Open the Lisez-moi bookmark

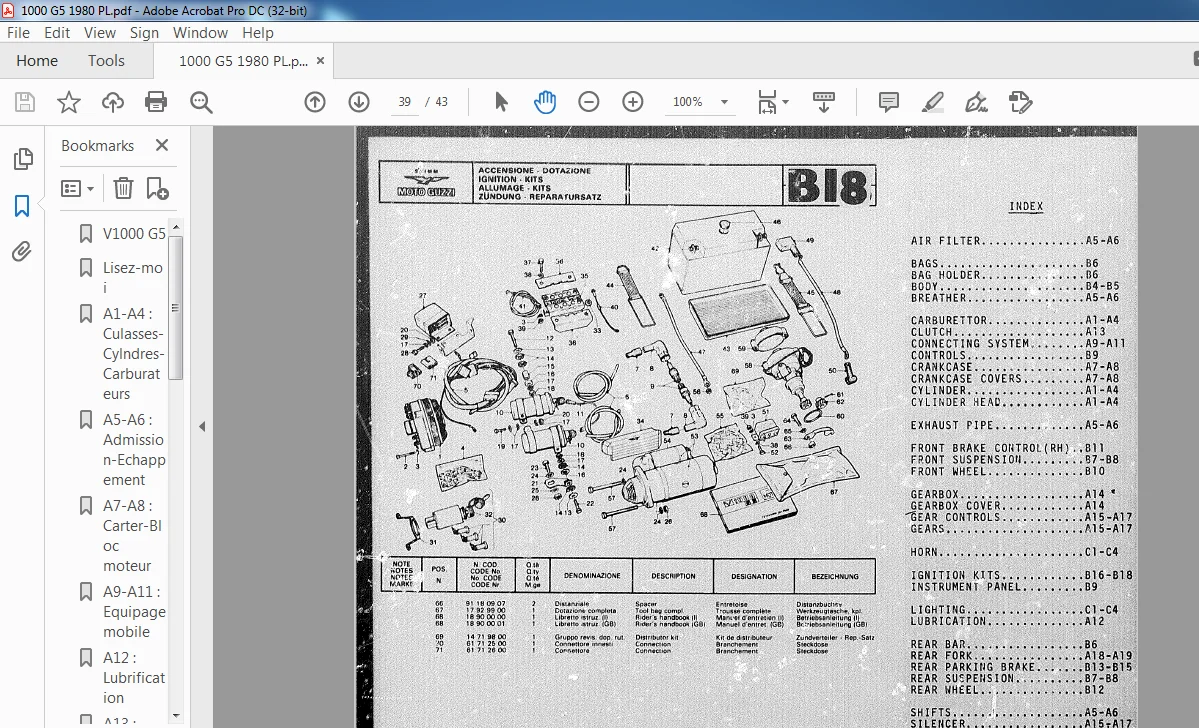pos(133,278)
